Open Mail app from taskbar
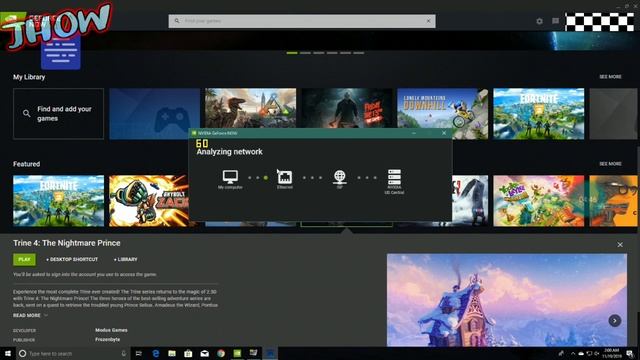Image resolution: width=640 pixels, height=360 pixels. coord(204,353)
